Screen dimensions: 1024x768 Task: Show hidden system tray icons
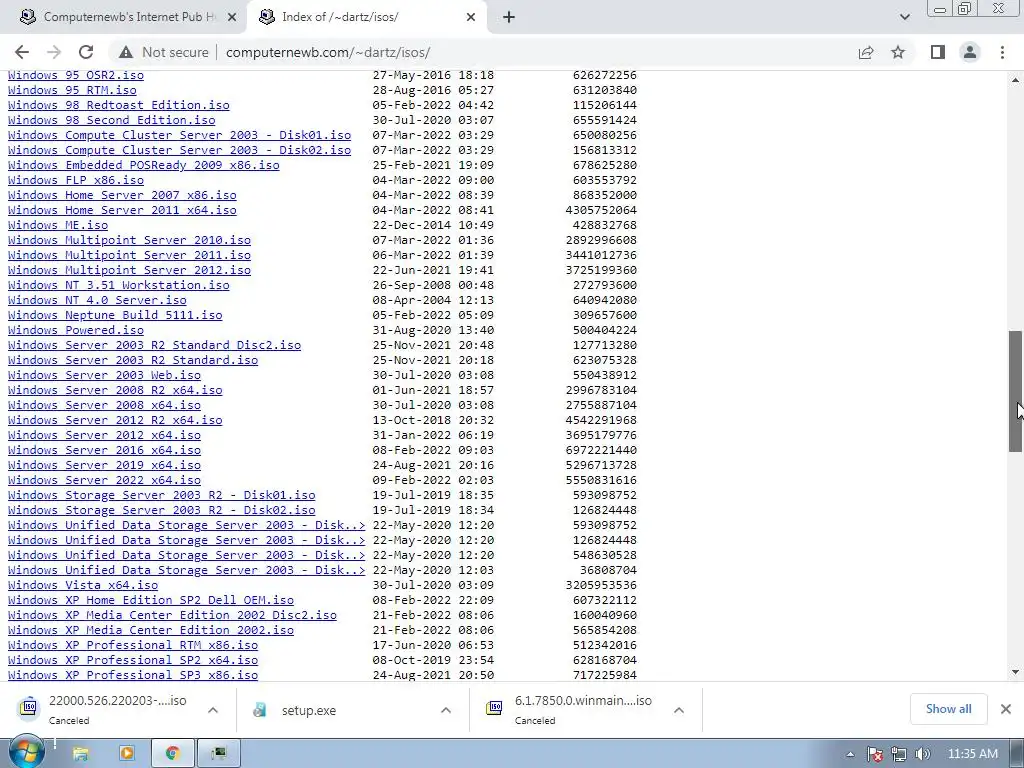850,754
